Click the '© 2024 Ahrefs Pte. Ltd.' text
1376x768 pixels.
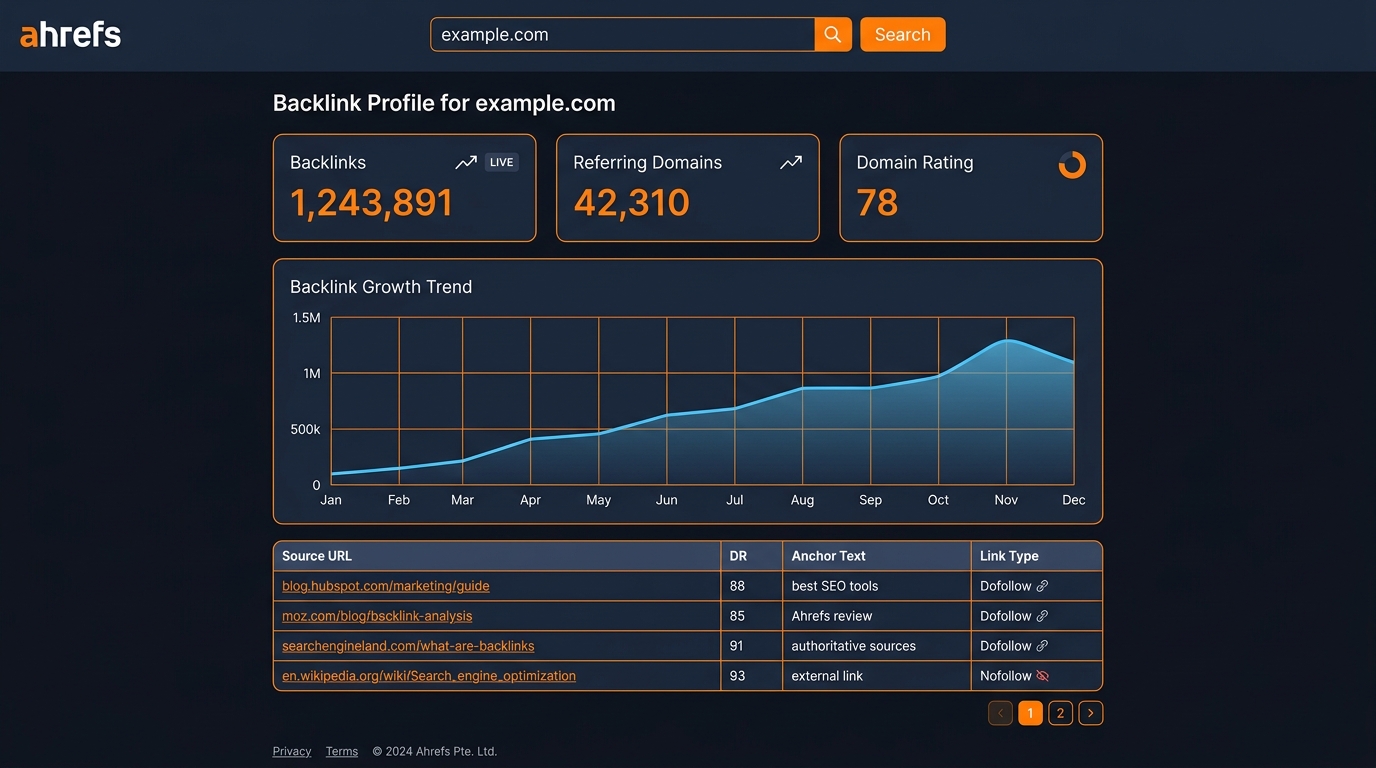pos(435,751)
